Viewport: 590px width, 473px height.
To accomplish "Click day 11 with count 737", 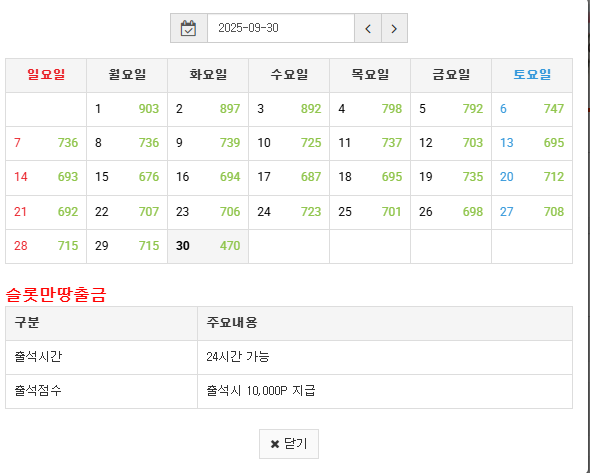I will point(370,143).
